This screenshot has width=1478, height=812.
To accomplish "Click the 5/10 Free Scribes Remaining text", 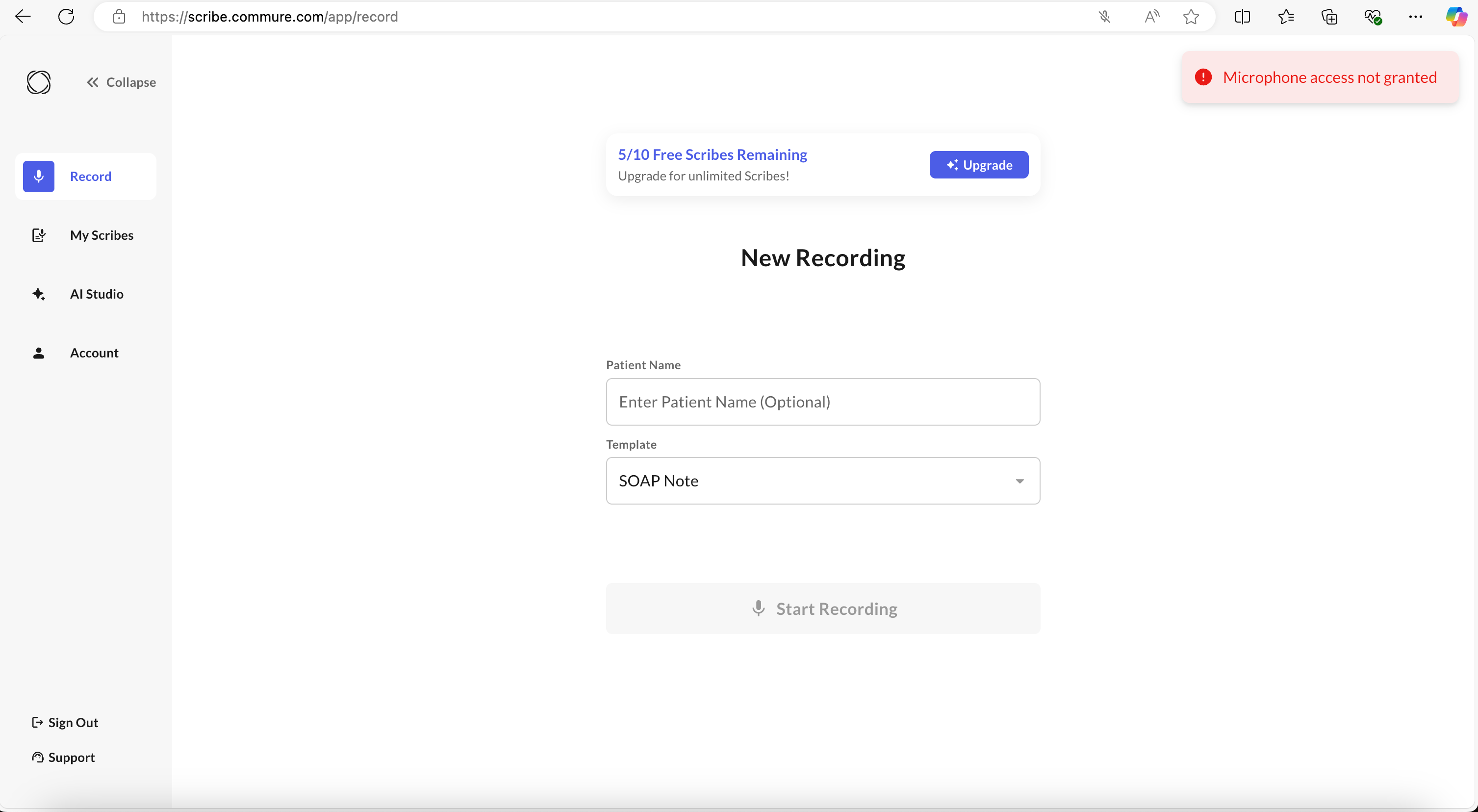I will (712, 154).
